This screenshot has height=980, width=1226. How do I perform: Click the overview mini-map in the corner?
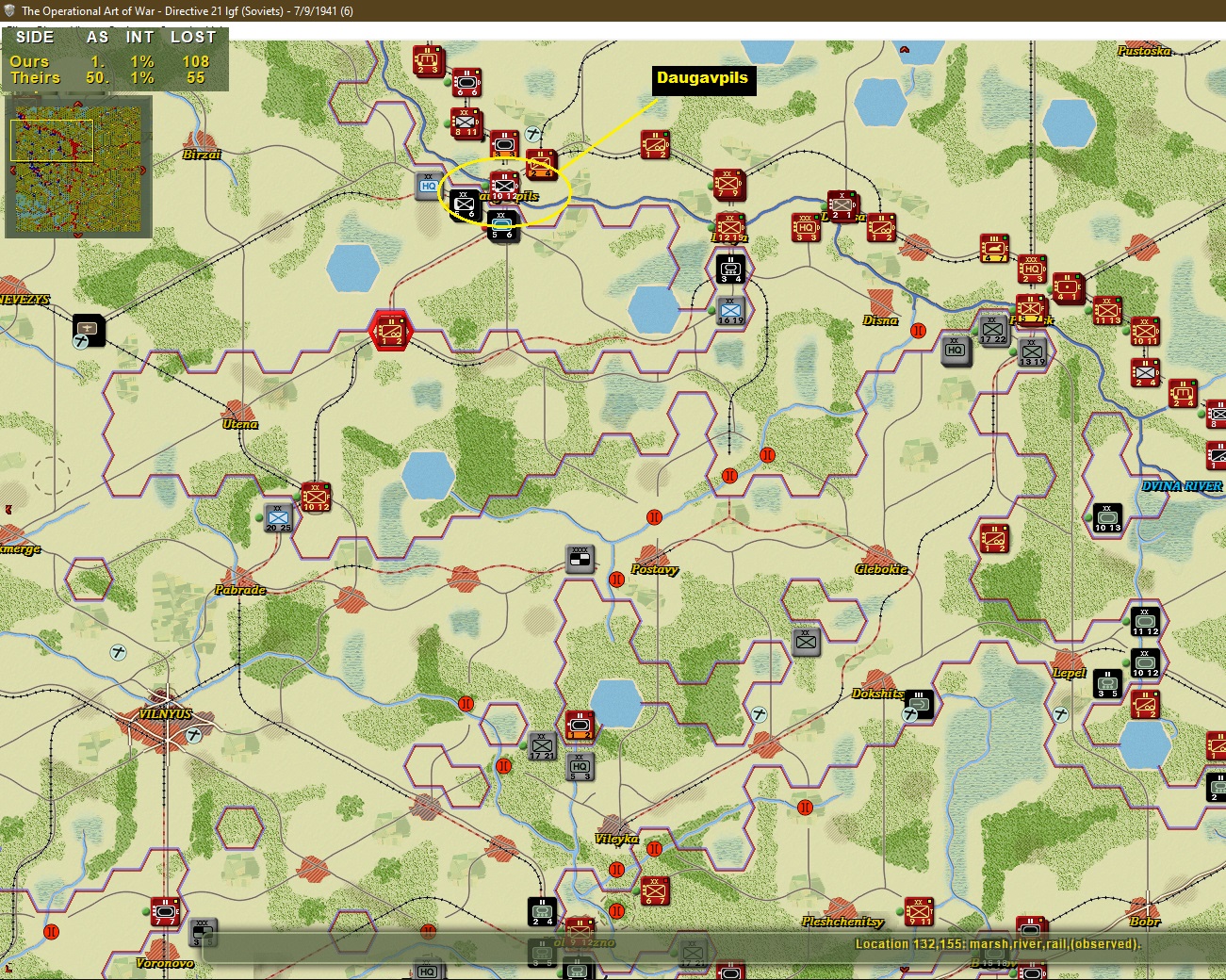coord(78,167)
